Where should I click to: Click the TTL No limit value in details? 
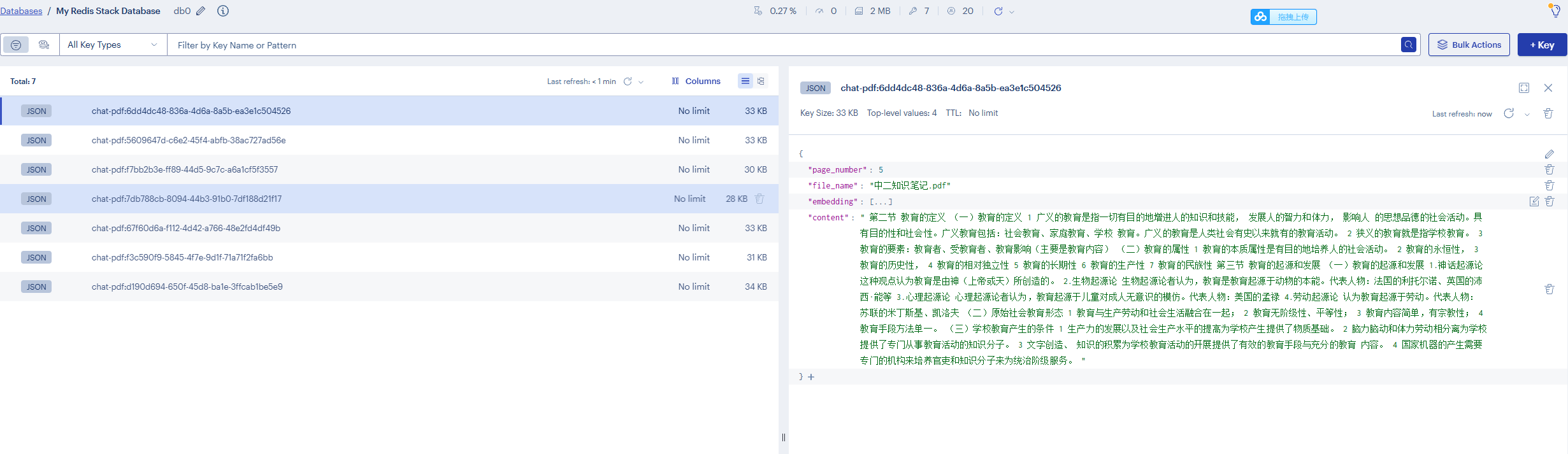pyautogui.click(x=983, y=113)
